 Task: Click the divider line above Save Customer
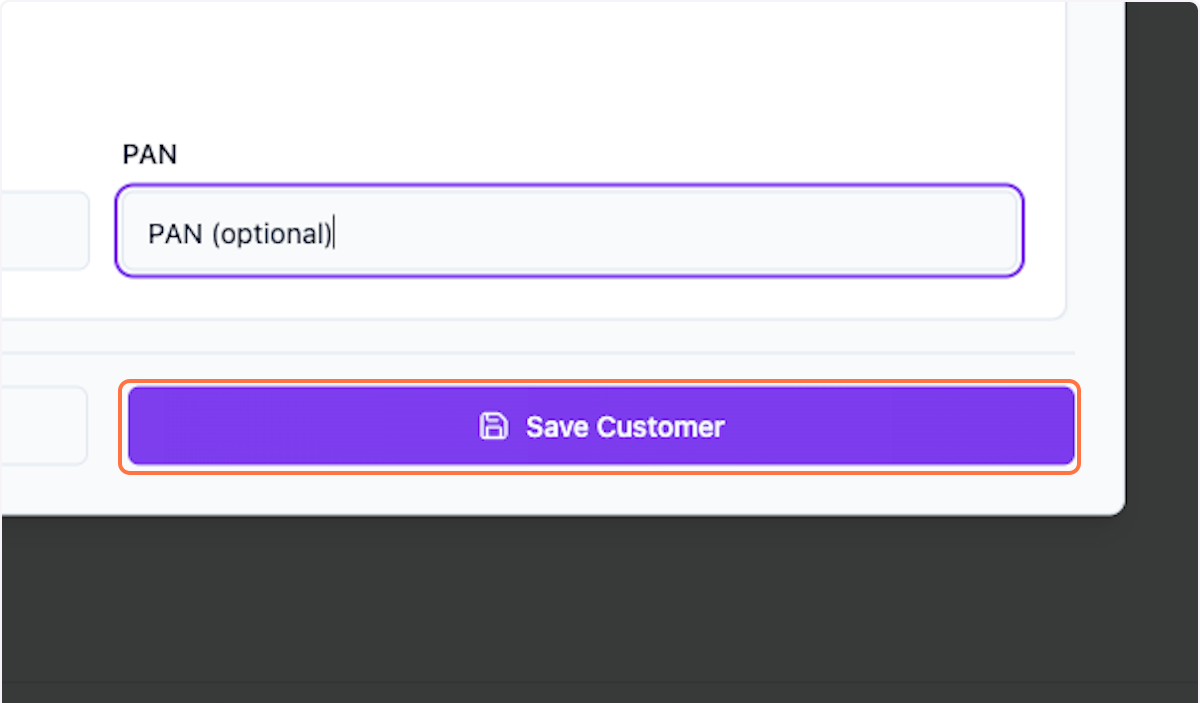coord(600,352)
